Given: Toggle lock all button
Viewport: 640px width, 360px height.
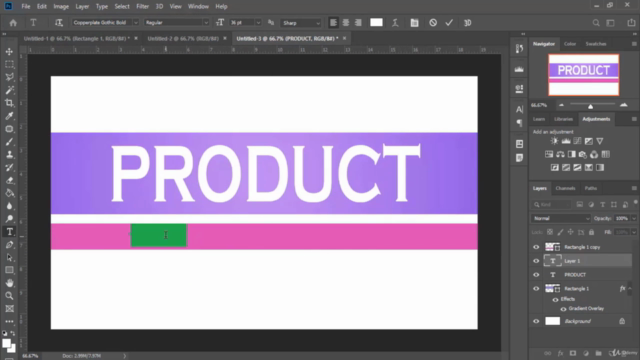Looking at the screenshot, I should pos(591,232).
